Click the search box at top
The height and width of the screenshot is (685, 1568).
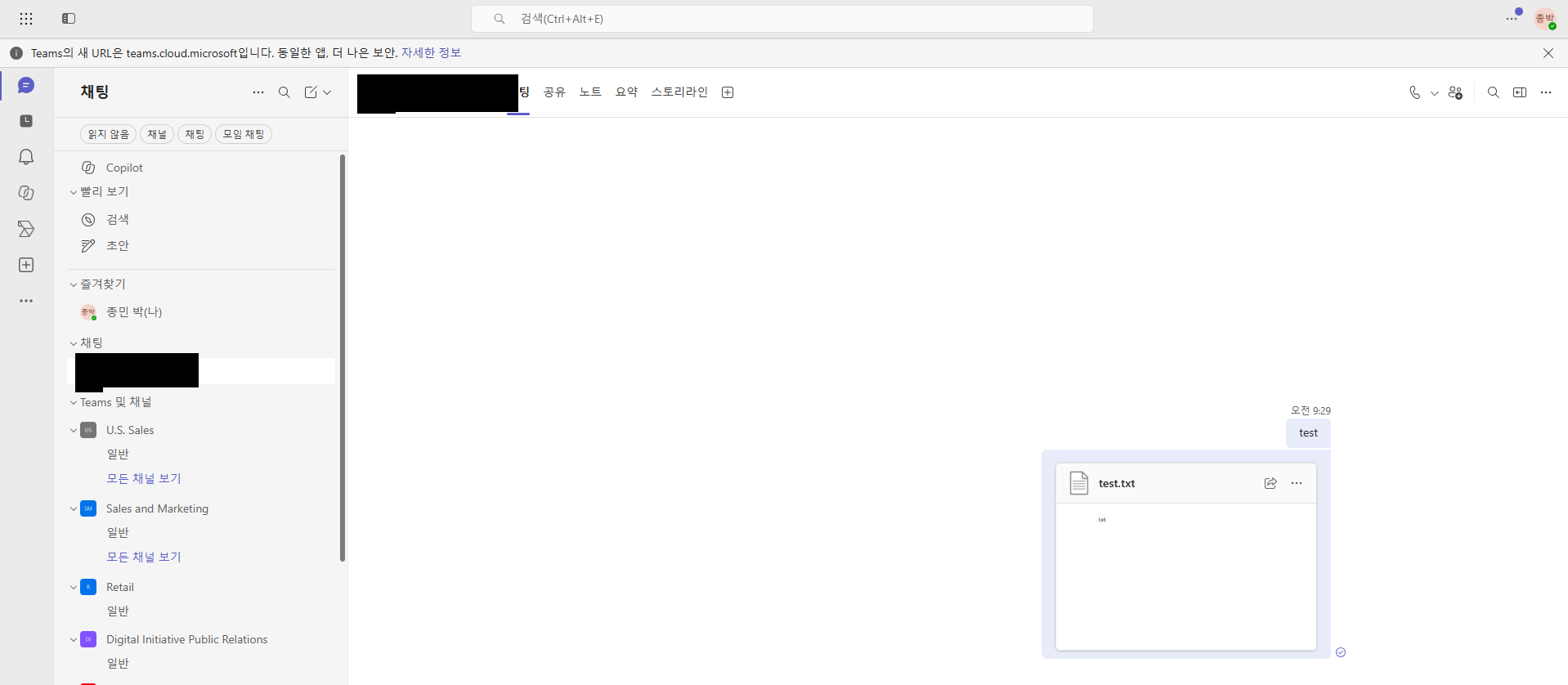782,18
